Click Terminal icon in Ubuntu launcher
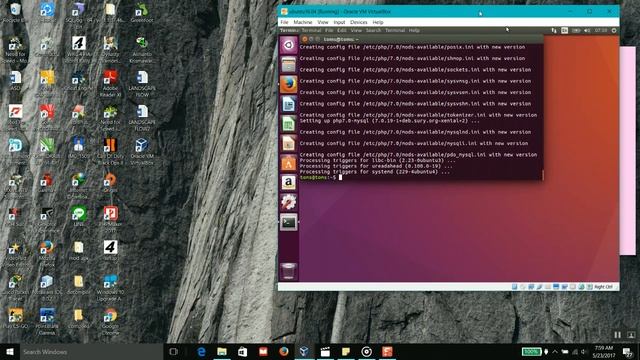Viewport: 640px width, 360px height. [289, 222]
